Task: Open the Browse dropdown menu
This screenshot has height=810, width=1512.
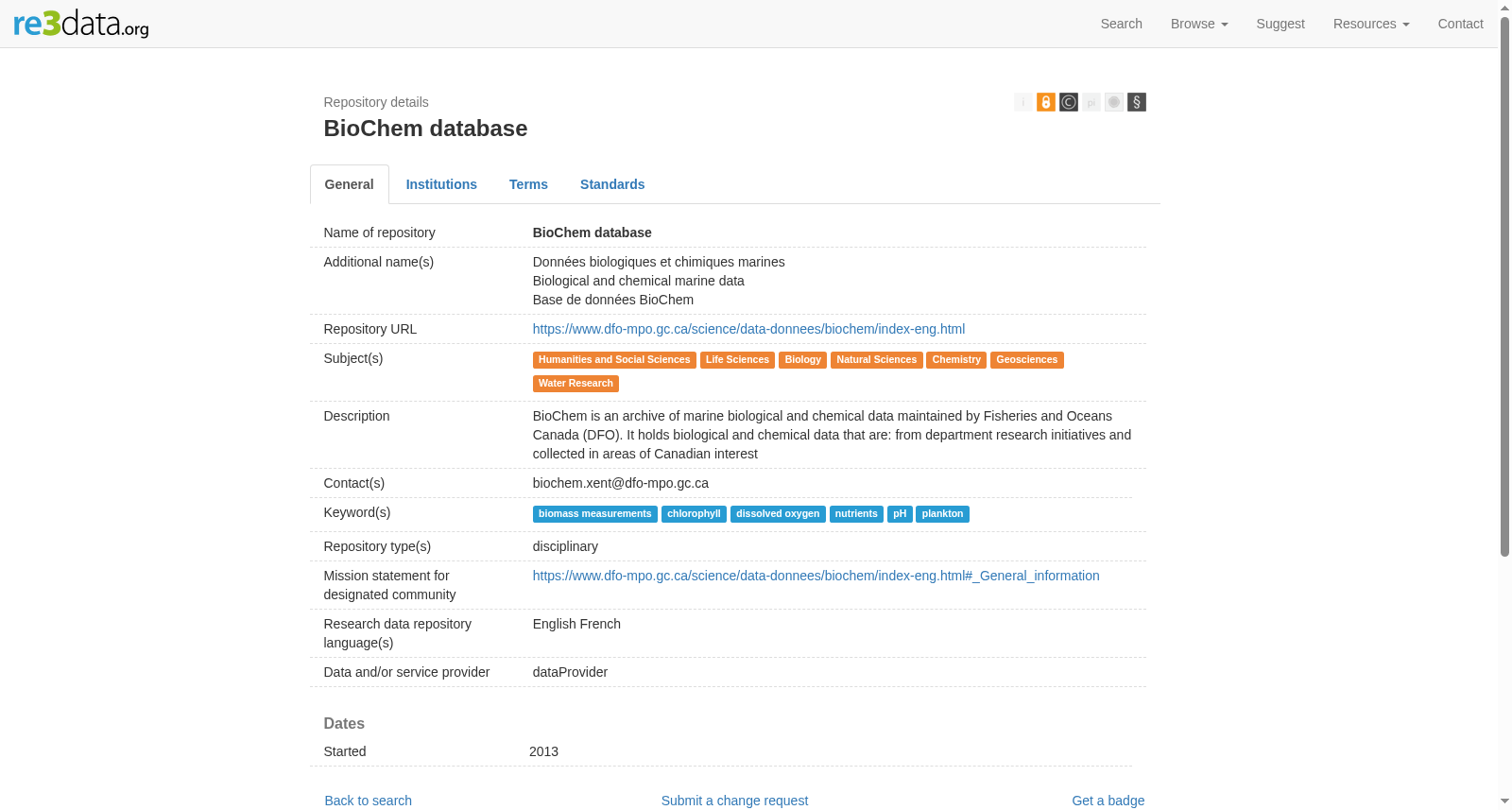Action: tap(1199, 24)
